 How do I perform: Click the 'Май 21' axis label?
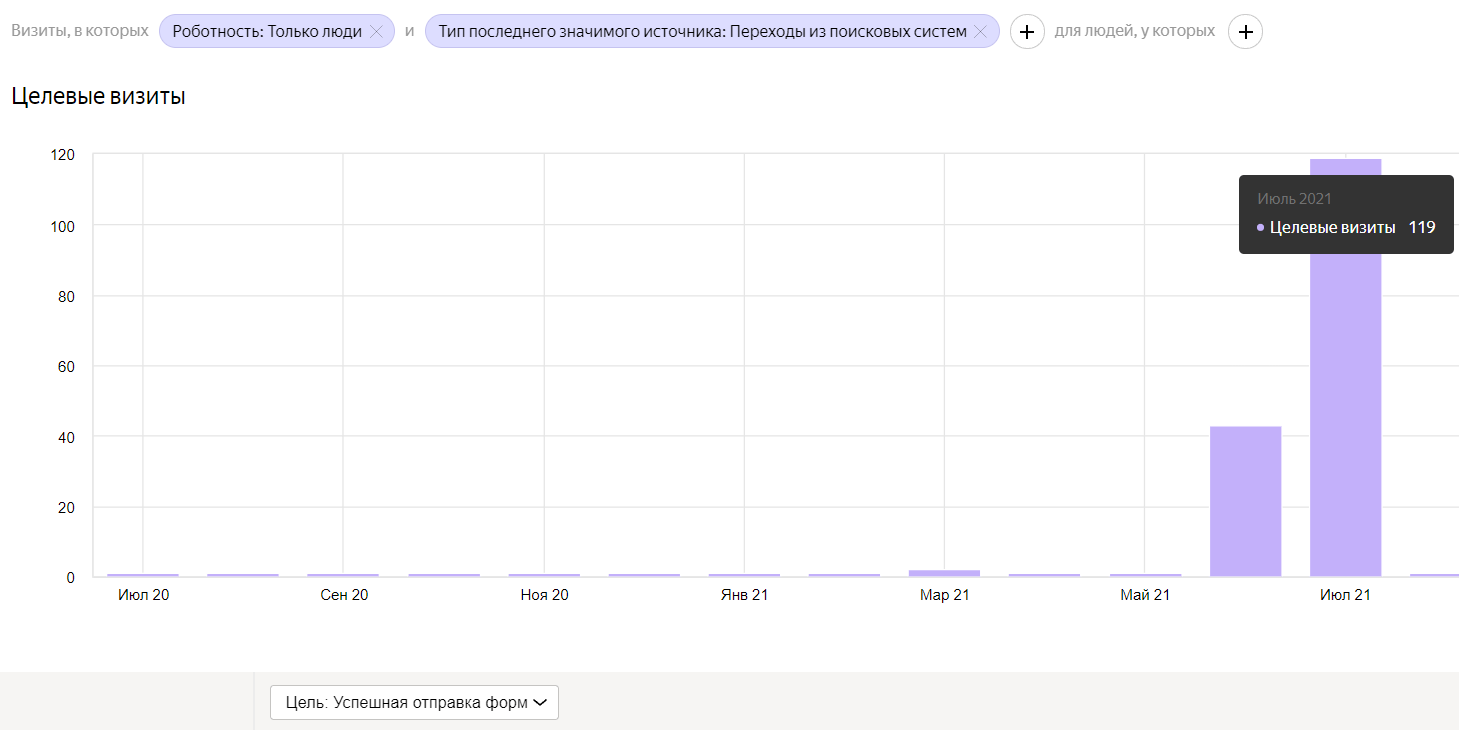pyautogui.click(x=1145, y=595)
